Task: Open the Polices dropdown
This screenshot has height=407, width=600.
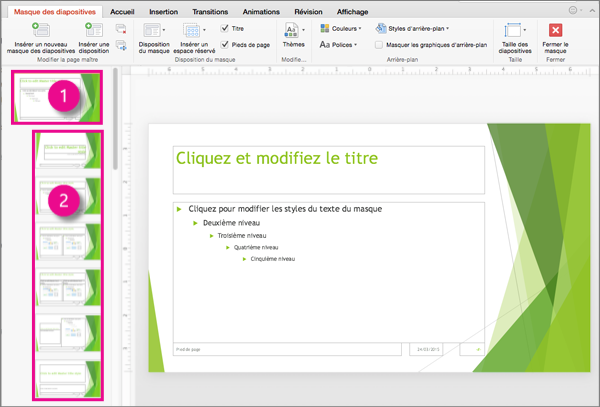Action: tap(338, 45)
